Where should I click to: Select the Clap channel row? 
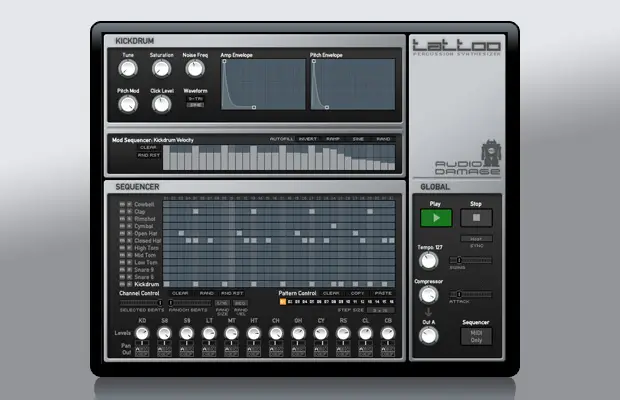coord(140,211)
